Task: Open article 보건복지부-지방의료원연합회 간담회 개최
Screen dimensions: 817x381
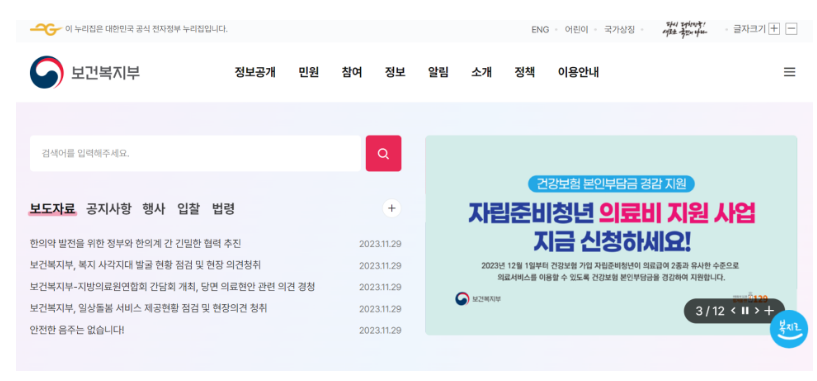Action: click(x=172, y=287)
